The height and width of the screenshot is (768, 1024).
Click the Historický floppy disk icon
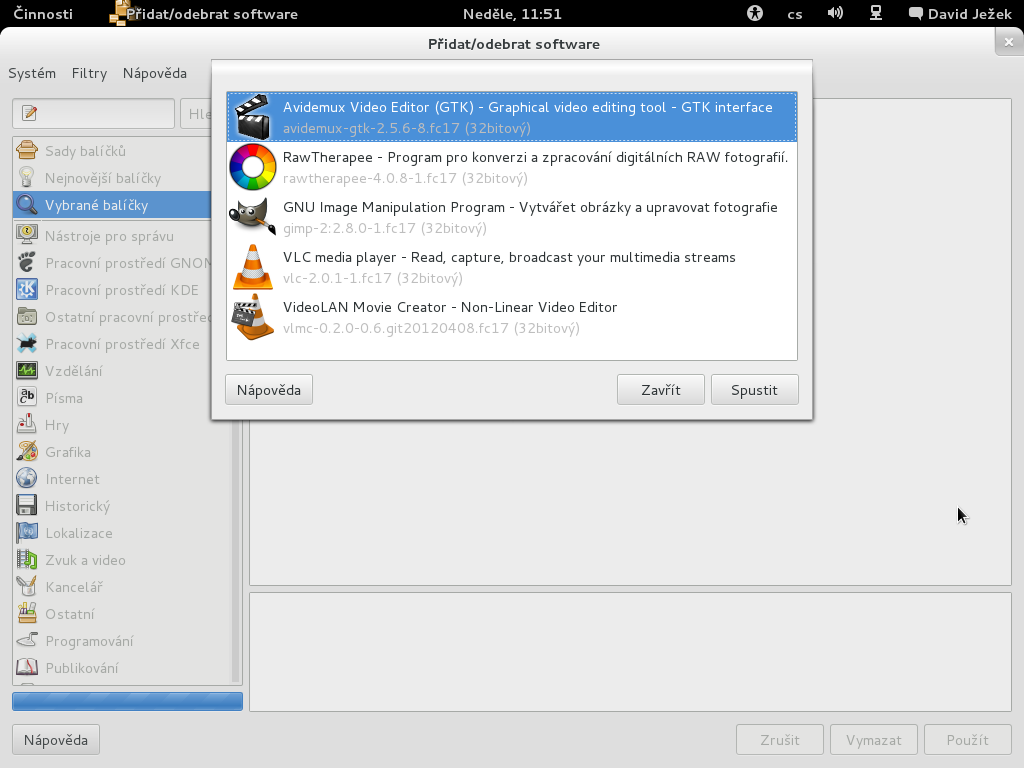click(27, 505)
